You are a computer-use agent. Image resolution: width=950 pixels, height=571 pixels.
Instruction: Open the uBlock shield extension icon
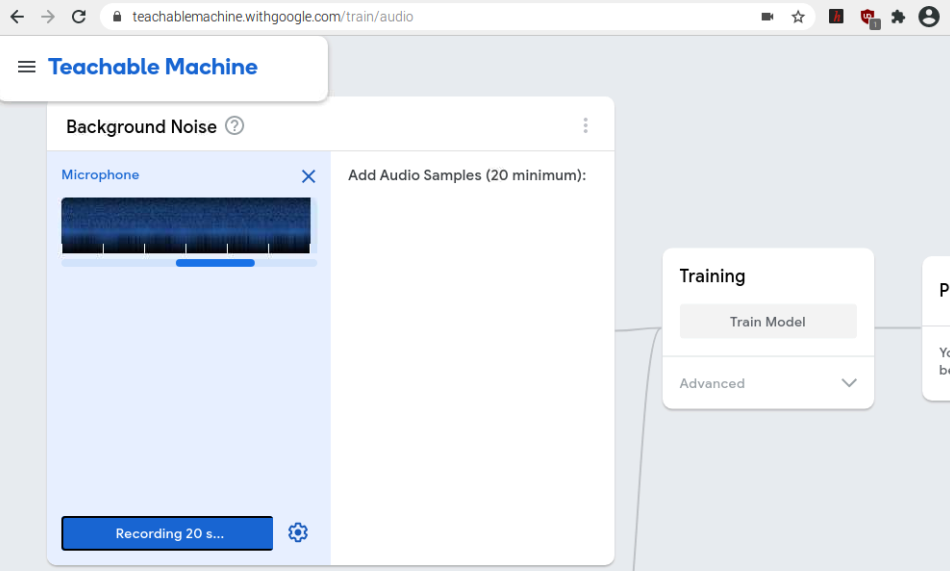tap(869, 18)
